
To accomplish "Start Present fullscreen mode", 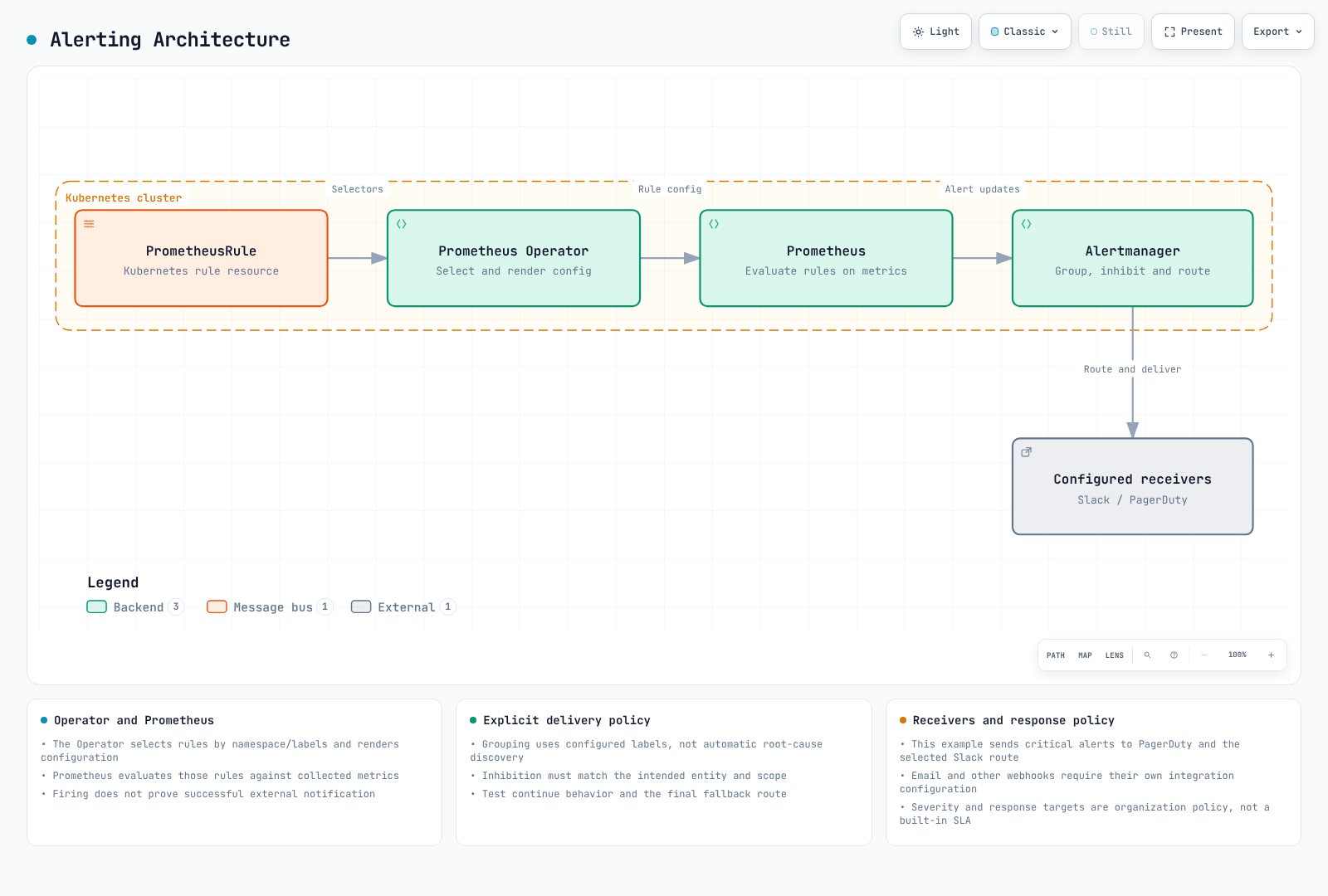I will (x=1193, y=32).
